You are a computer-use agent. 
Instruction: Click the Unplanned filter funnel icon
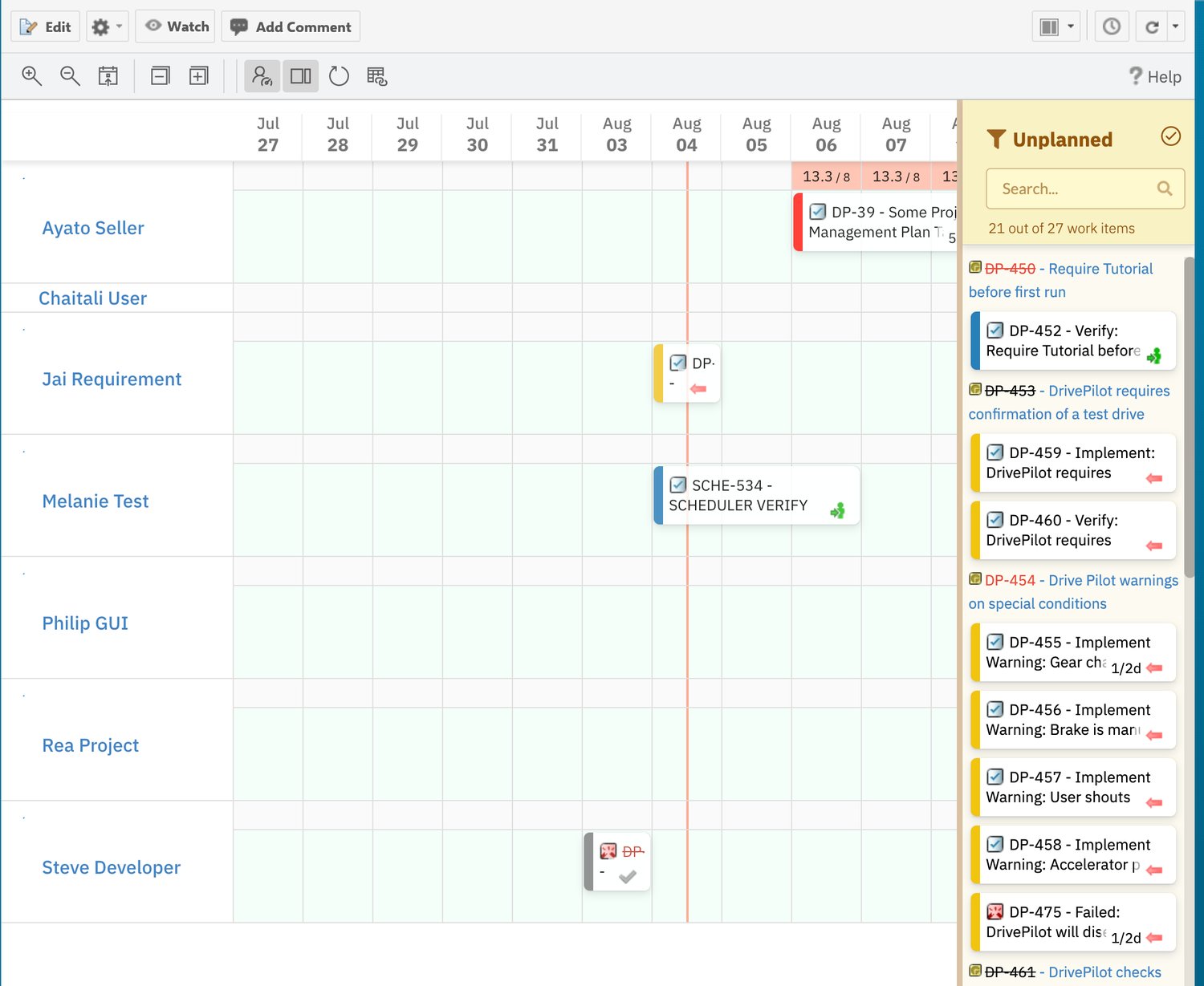pyautogui.click(x=996, y=140)
